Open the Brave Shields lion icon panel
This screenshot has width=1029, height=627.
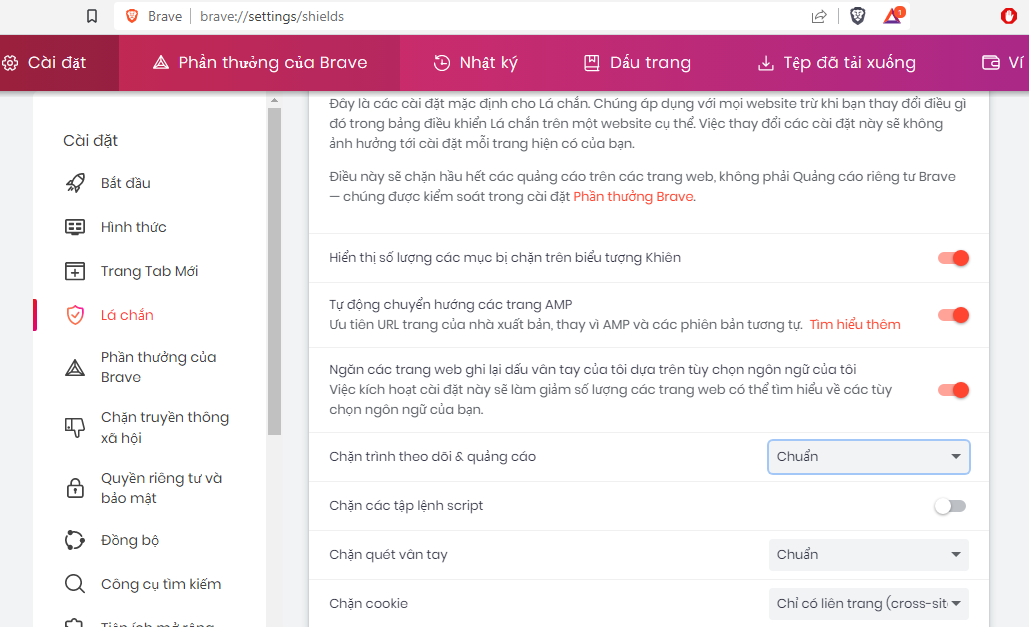pyautogui.click(x=857, y=16)
